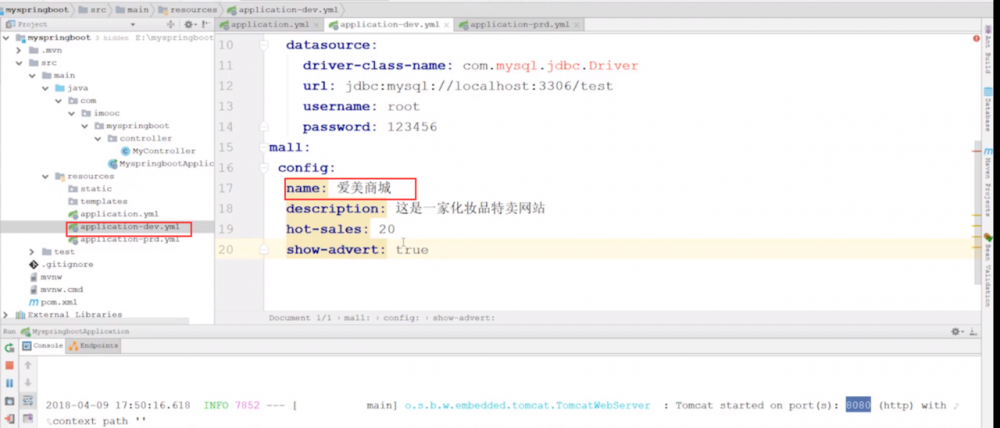The image size is (1000, 428).
Task: Collapse the com package
Action: [58, 101]
